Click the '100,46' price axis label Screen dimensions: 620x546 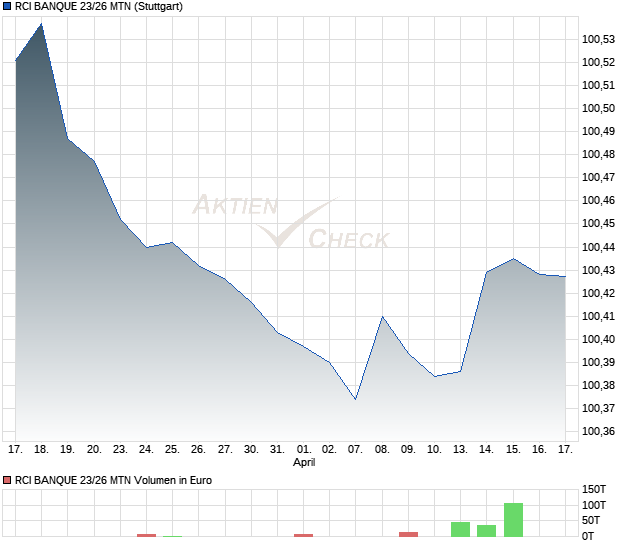[x=598, y=200]
